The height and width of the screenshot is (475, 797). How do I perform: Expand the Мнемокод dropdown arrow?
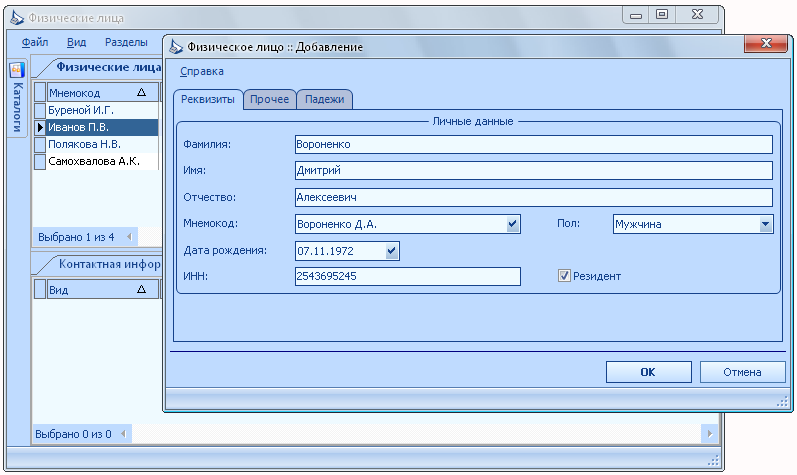[x=512, y=224]
